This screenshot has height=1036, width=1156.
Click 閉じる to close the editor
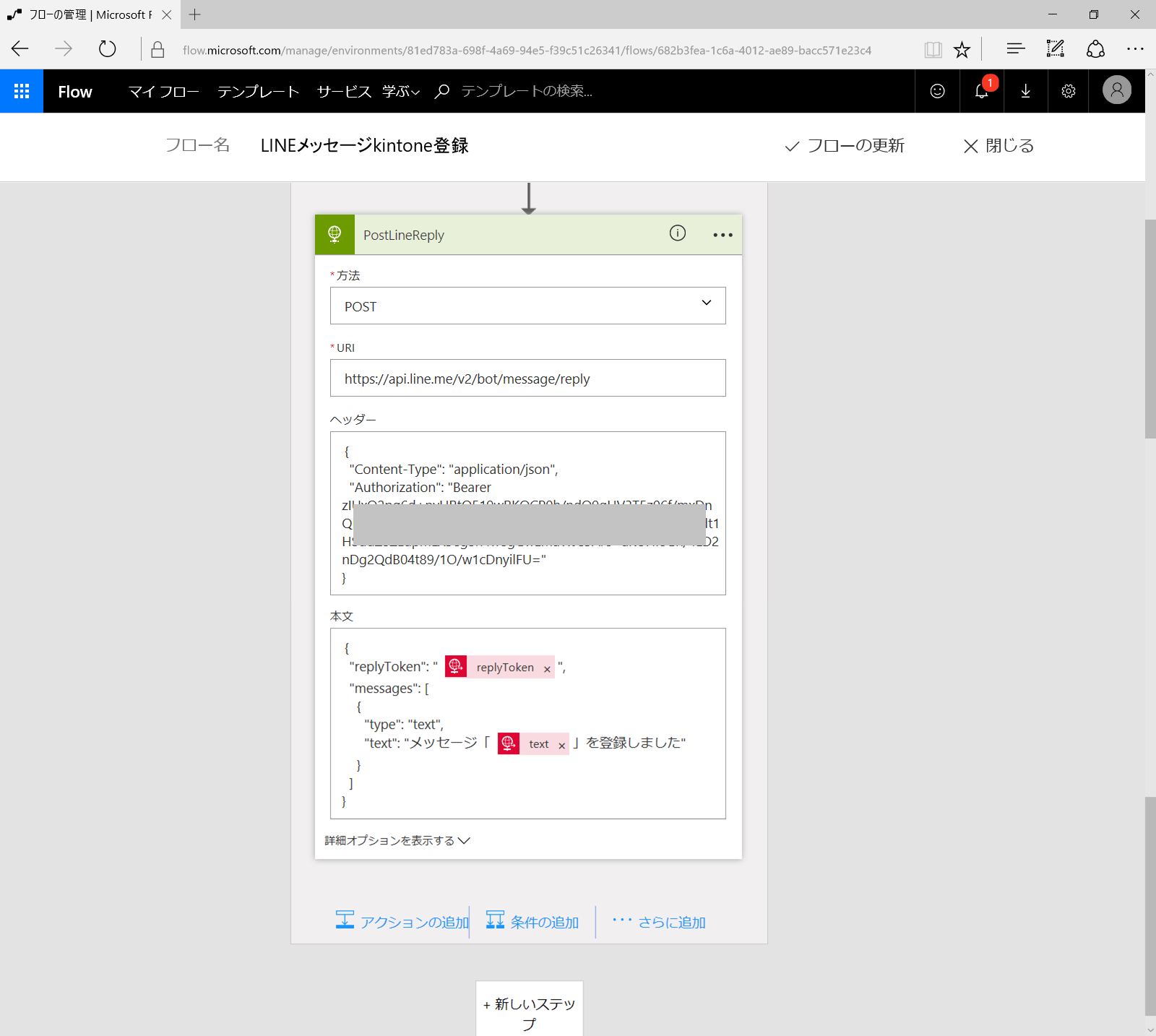click(x=998, y=146)
